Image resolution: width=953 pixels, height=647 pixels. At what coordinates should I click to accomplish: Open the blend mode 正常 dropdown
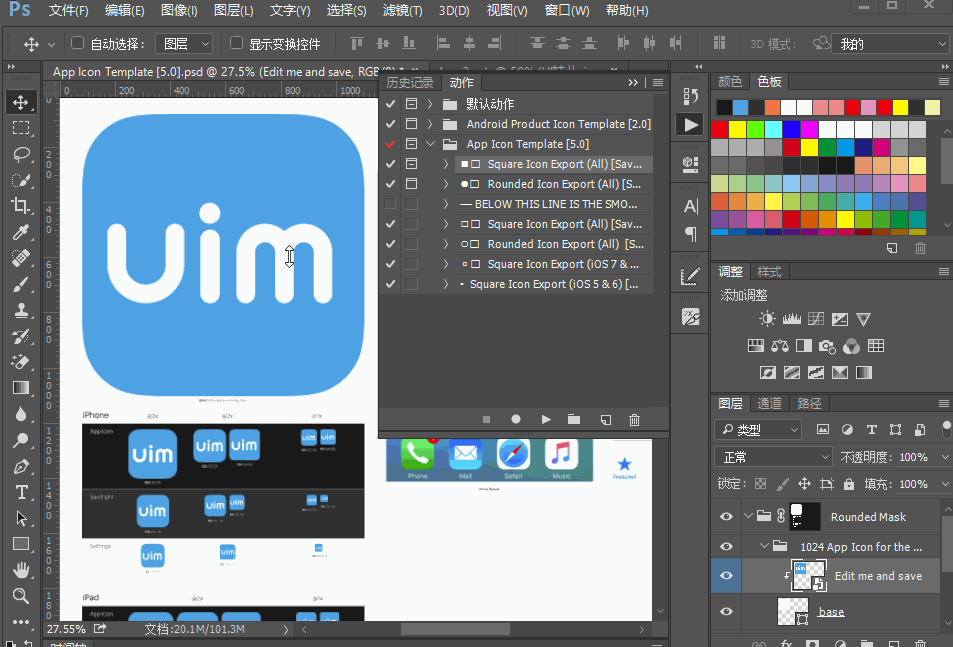tap(774, 457)
